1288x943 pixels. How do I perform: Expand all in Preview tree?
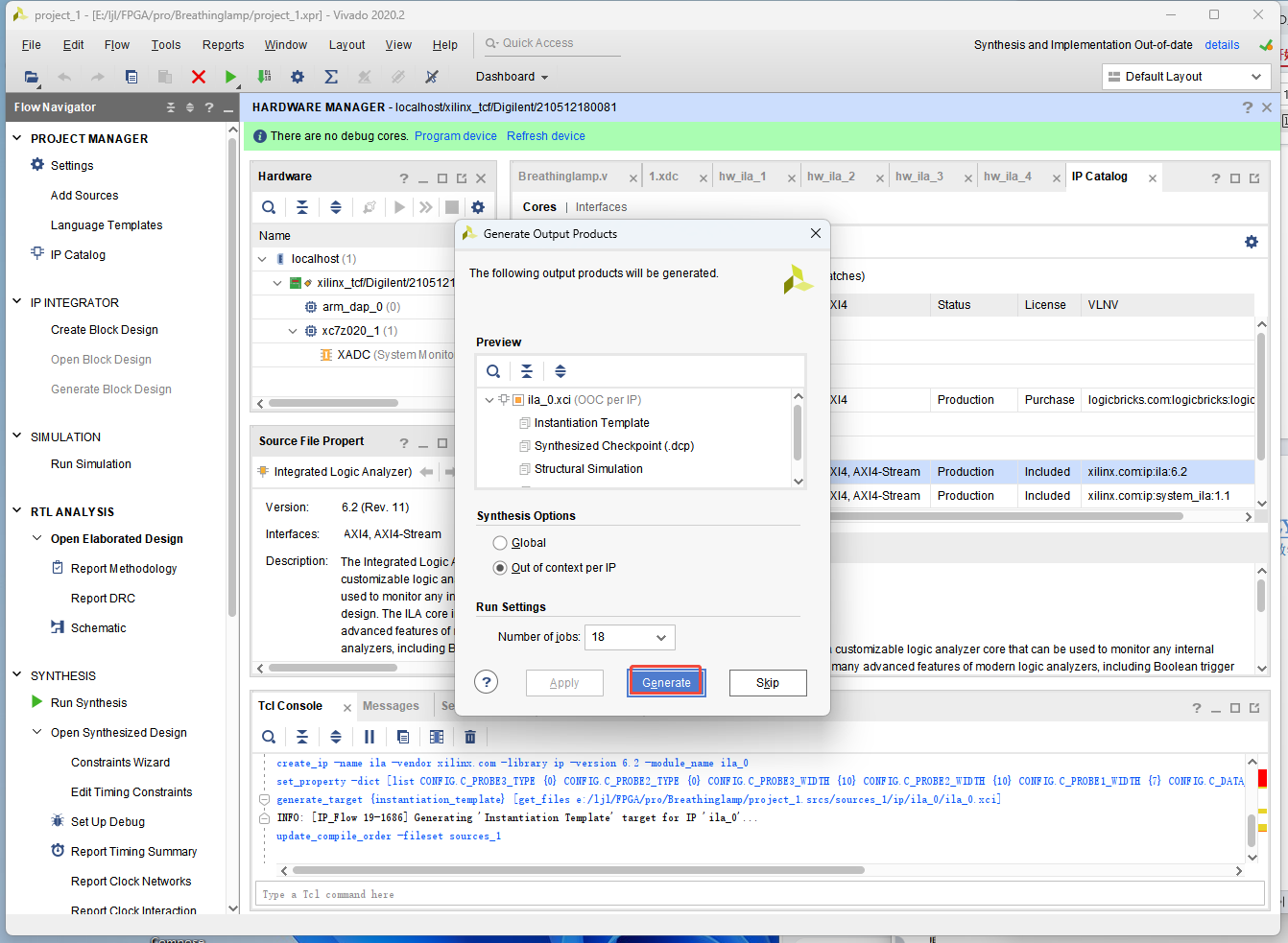(x=561, y=371)
